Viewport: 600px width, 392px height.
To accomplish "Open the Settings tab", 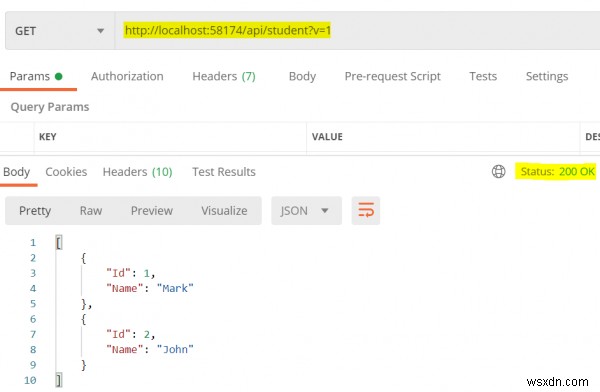I will pyautogui.click(x=547, y=76).
